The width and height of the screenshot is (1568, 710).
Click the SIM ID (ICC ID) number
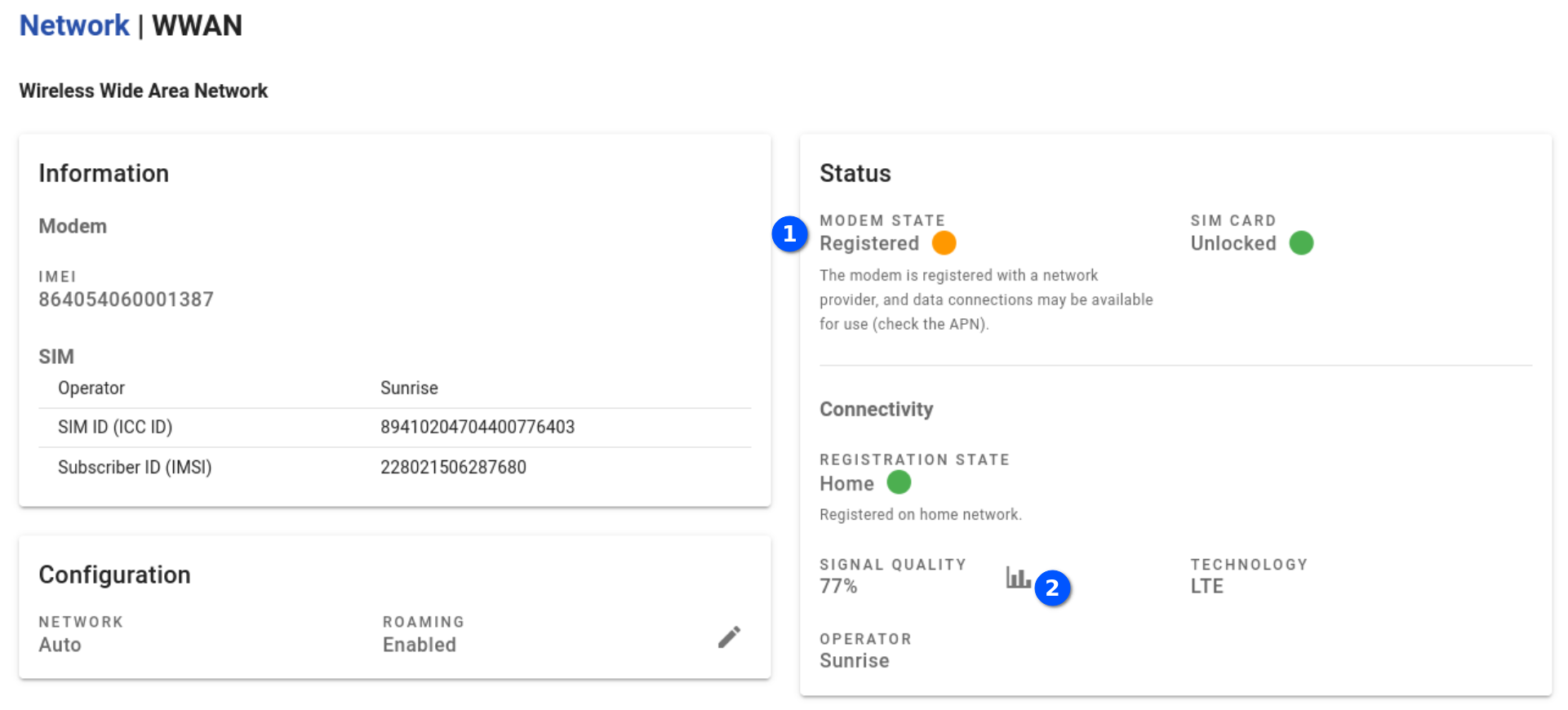[477, 427]
